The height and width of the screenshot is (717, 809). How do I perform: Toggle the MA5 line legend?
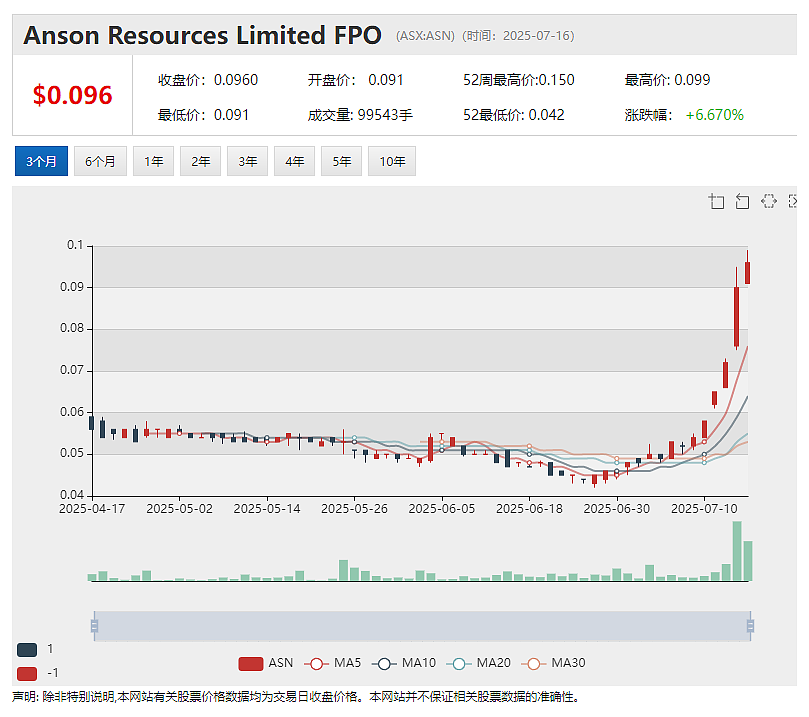pyautogui.click(x=333, y=663)
